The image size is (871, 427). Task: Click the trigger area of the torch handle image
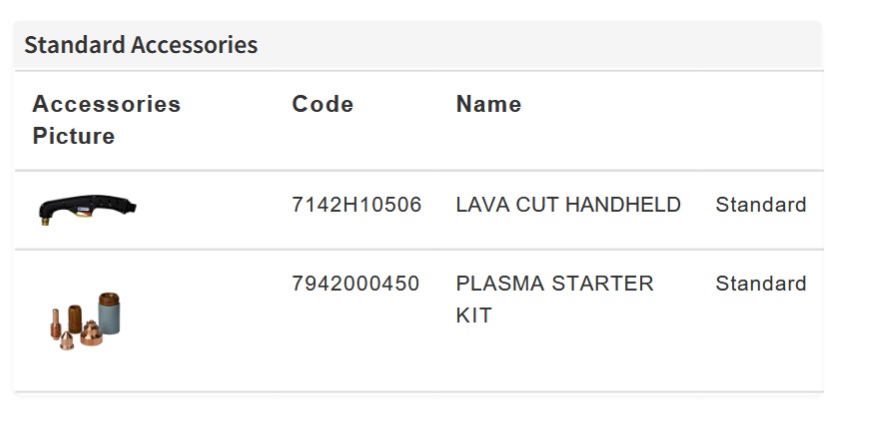point(80,211)
